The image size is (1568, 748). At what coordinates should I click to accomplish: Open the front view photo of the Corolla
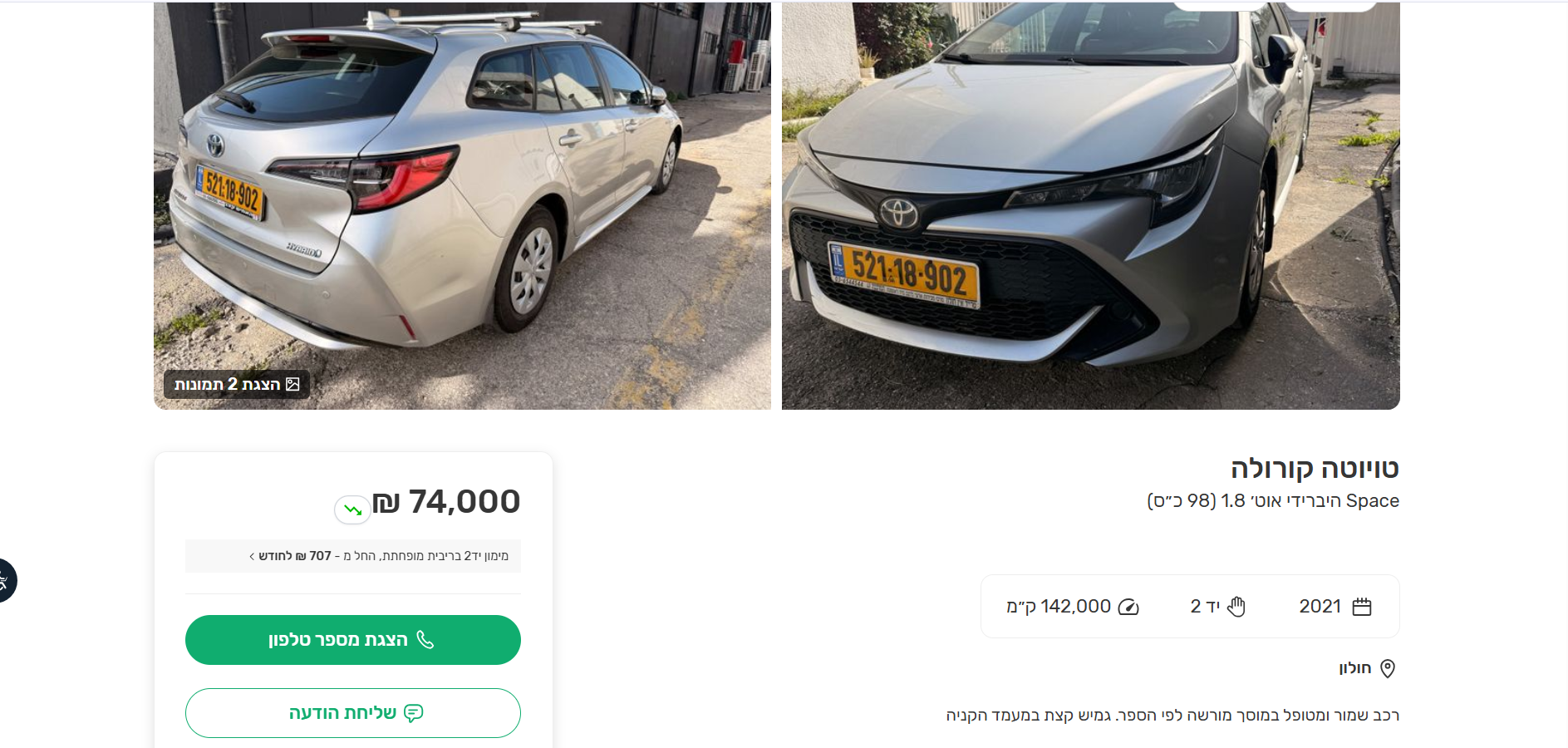pos(1090,205)
